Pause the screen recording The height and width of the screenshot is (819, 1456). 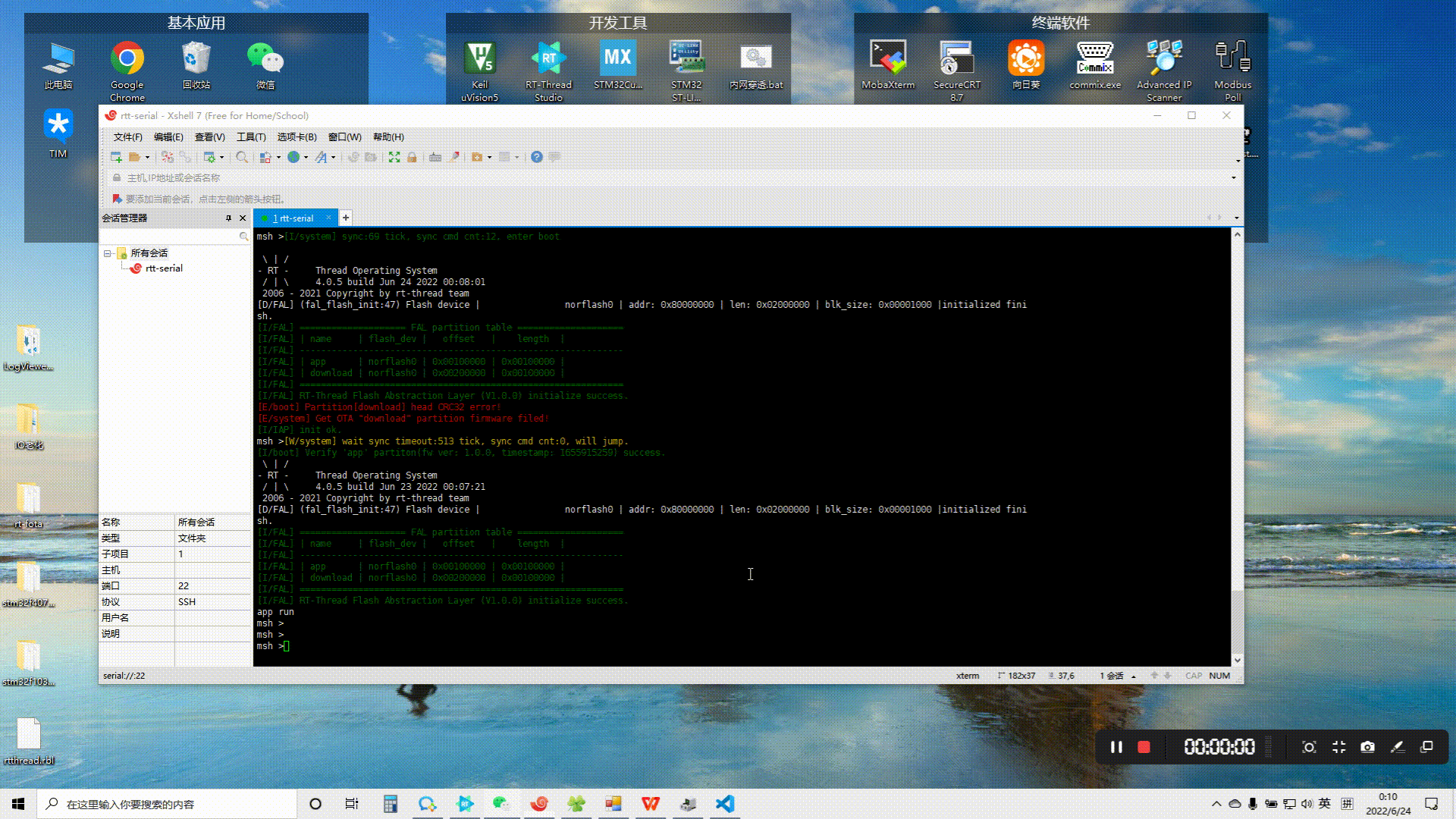(x=1116, y=747)
